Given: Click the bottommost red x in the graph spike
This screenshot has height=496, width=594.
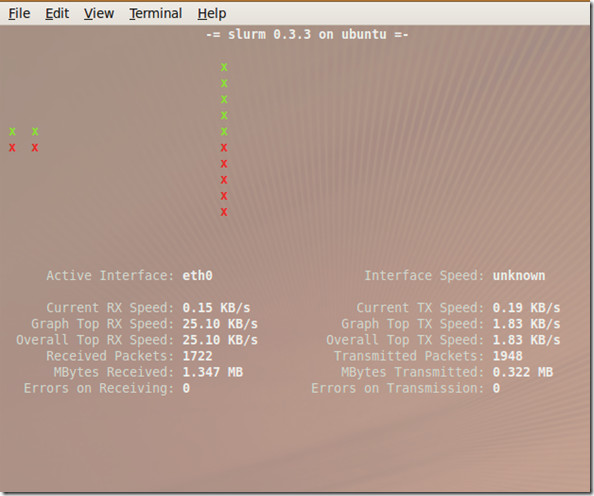Looking at the screenshot, I should tap(224, 212).
